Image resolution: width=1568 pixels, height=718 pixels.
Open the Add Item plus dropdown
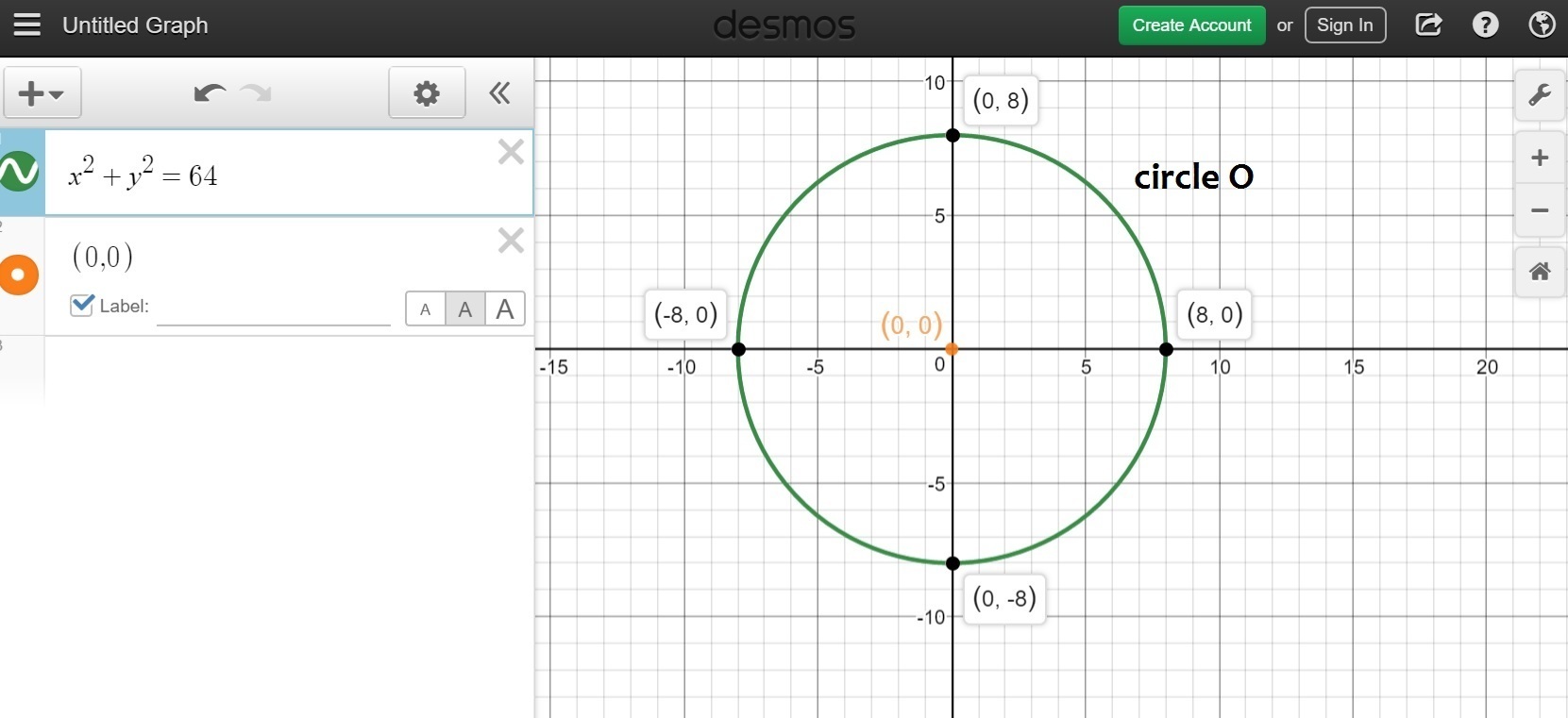(42, 92)
